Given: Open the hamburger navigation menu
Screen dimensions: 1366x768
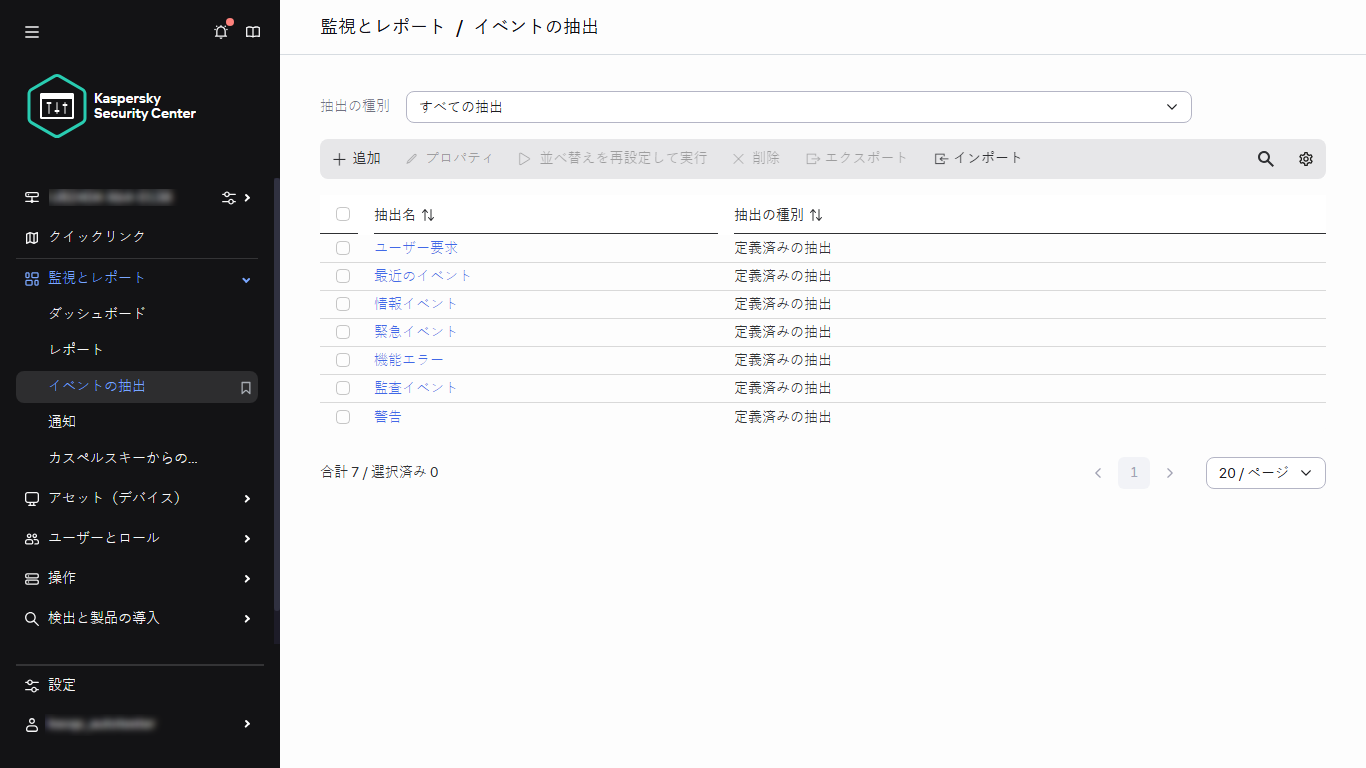Looking at the screenshot, I should pos(31,31).
